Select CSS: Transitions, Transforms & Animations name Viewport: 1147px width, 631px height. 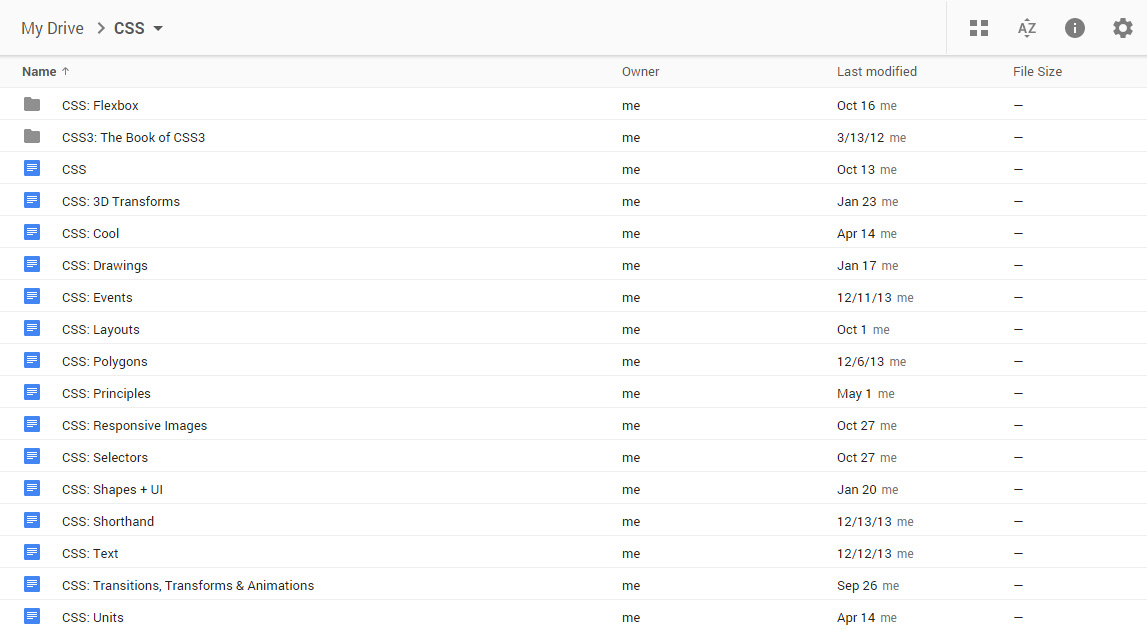tap(188, 586)
